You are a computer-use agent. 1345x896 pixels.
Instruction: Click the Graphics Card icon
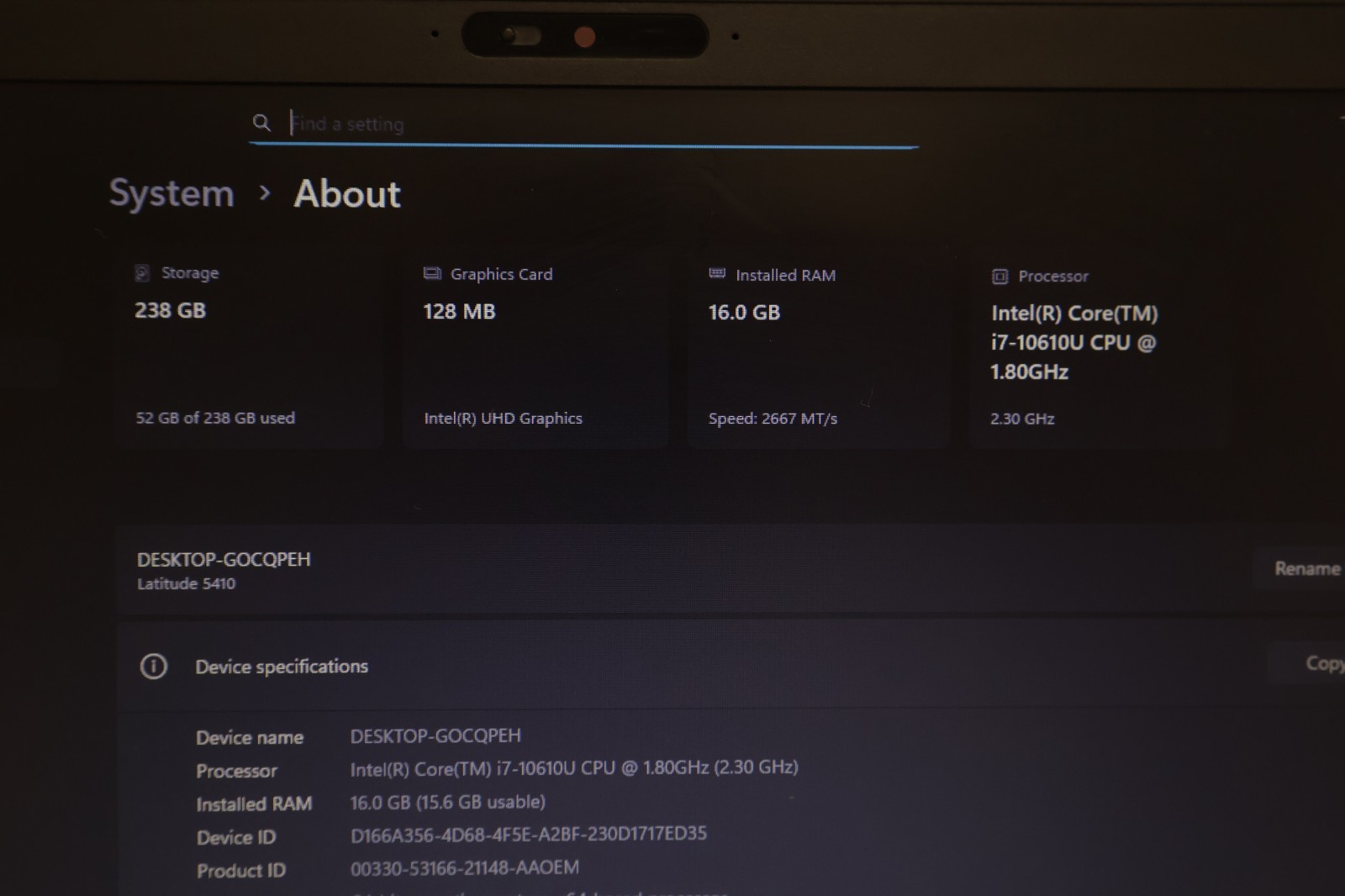[432, 273]
